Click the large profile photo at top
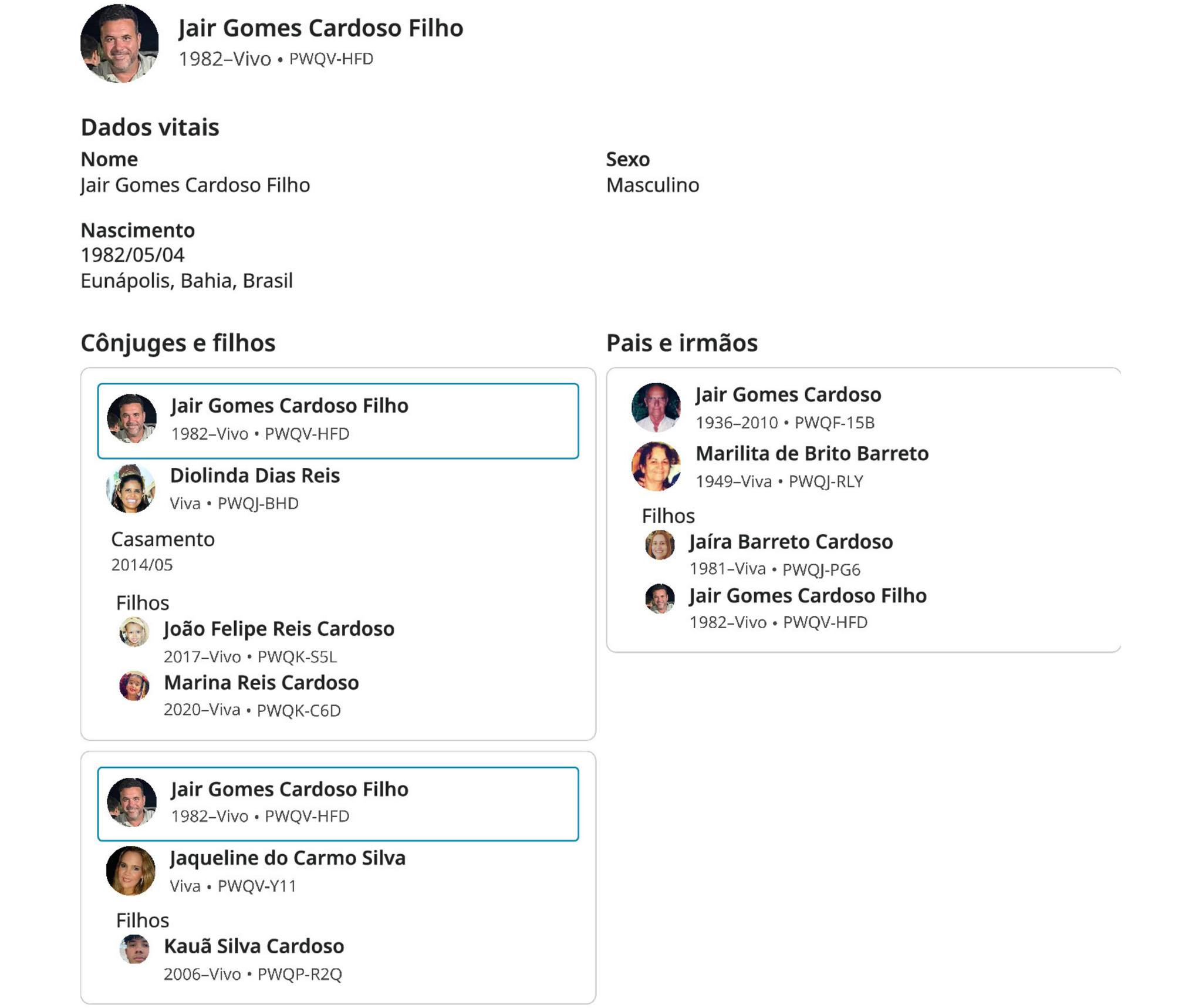Image resolution: width=1202 pixels, height=1008 pixels. (119, 43)
